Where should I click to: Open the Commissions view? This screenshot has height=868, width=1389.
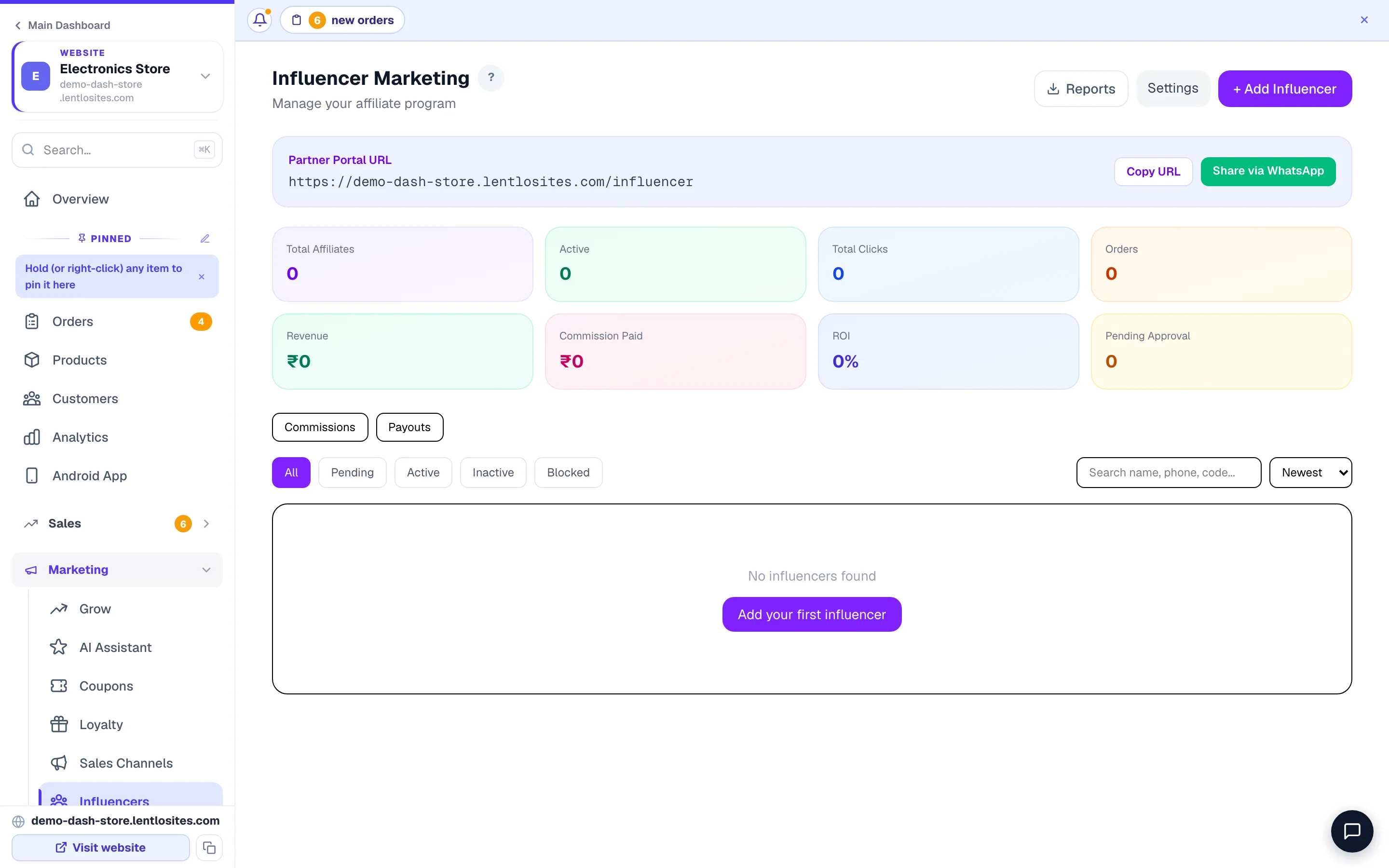320,427
